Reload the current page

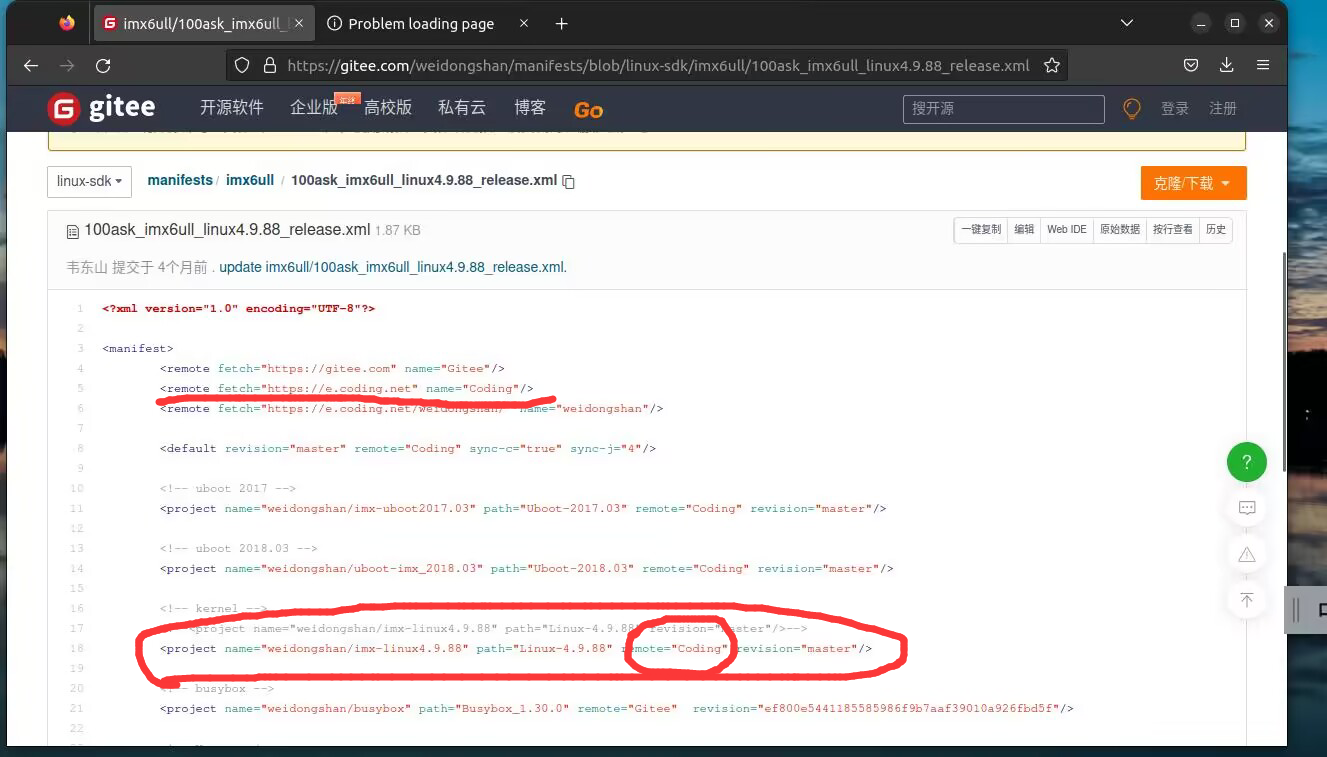(103, 66)
